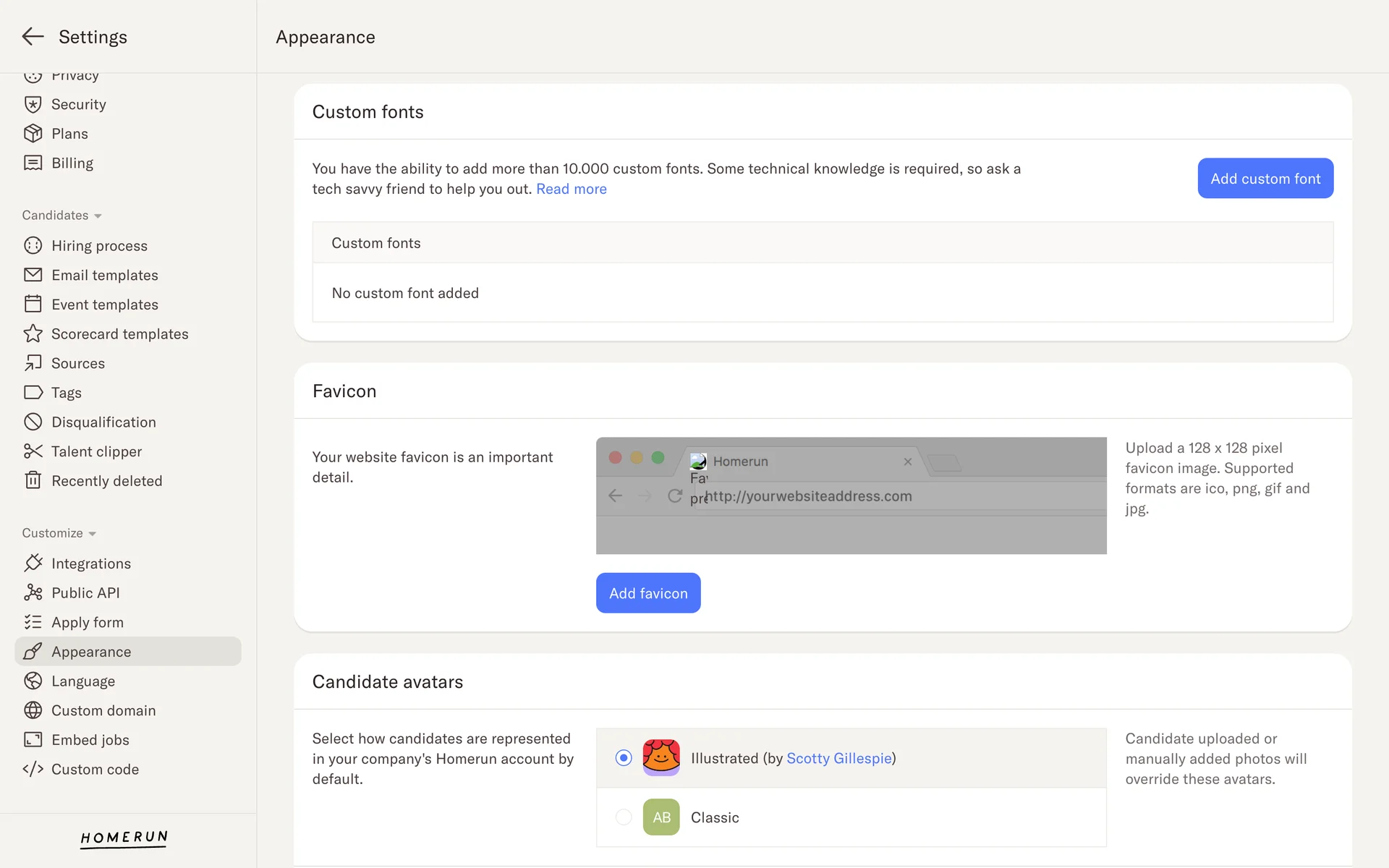Screen dimensions: 1389x868
Task: Click the Scorecard templates star icon
Action: click(x=33, y=333)
